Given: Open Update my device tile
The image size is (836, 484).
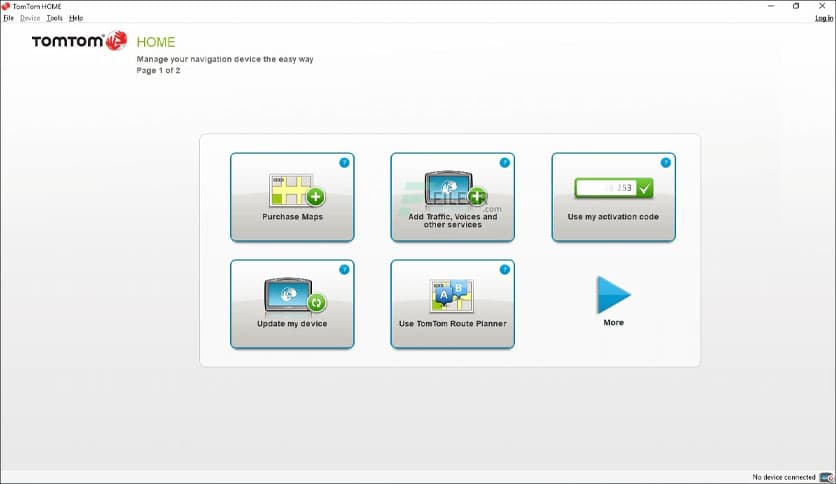Looking at the screenshot, I should pyautogui.click(x=292, y=304).
